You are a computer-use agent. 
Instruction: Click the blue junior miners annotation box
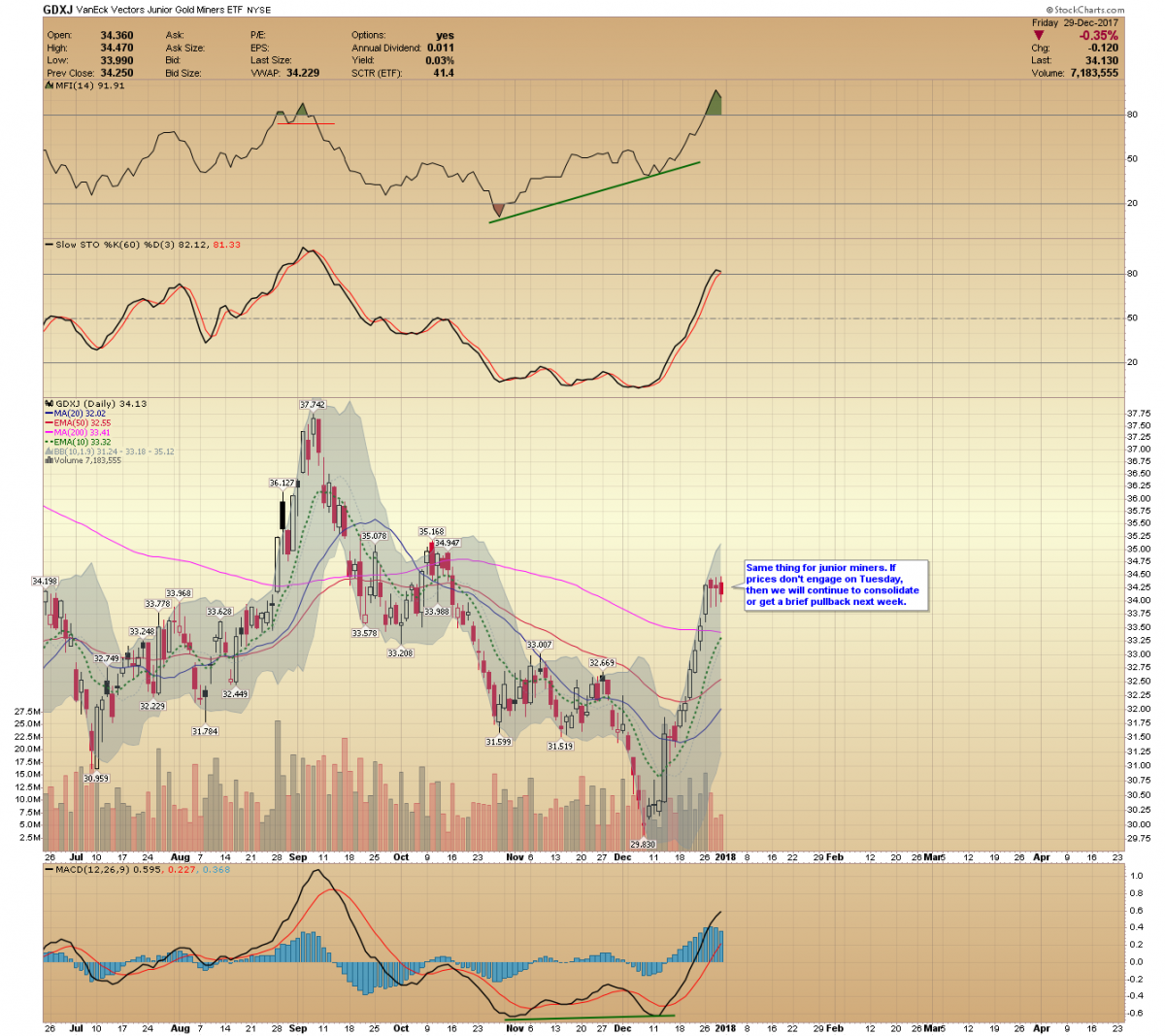coord(835,585)
